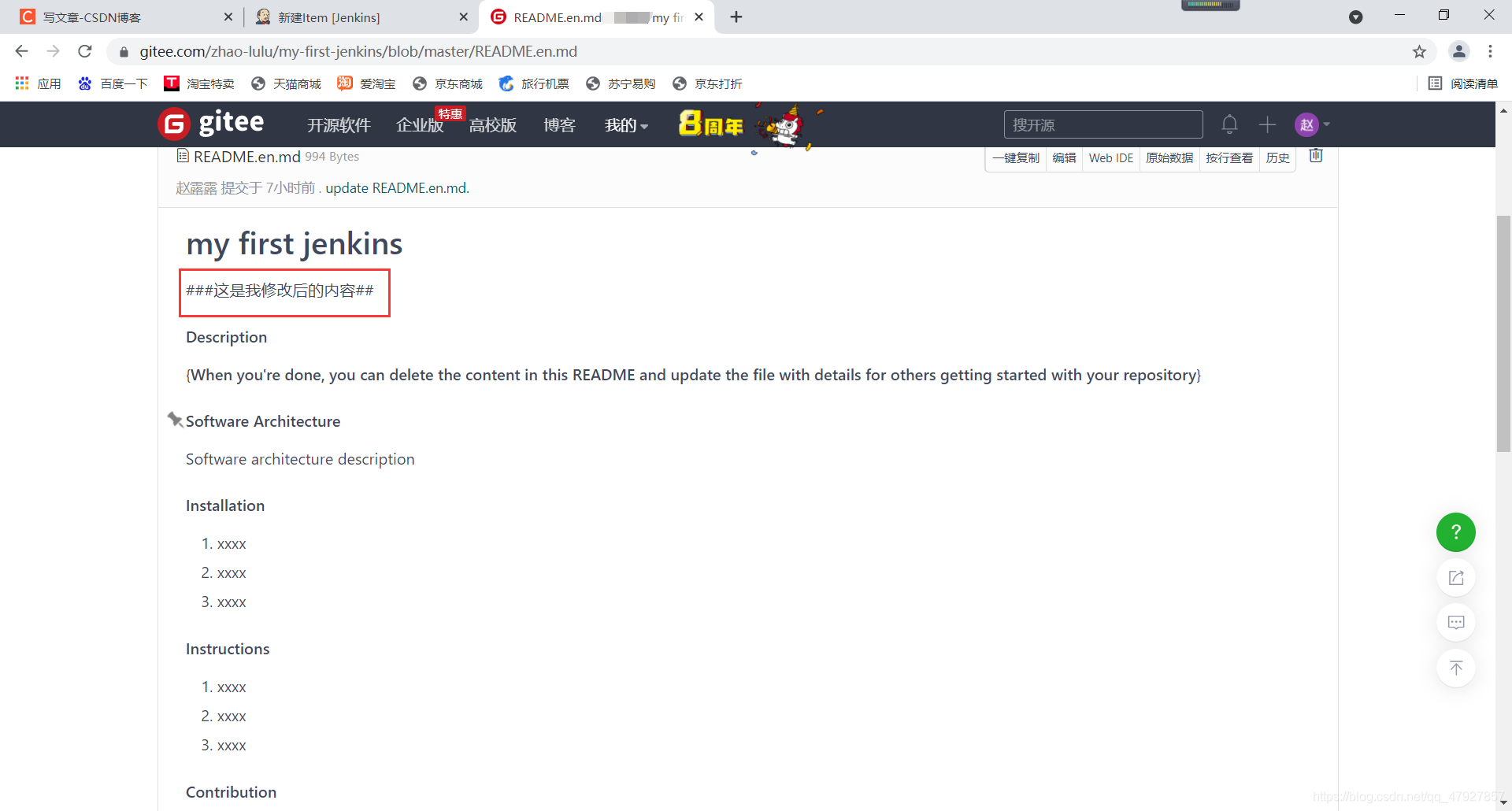1512x811 pixels.
Task: Click the 搜开源 search field
Action: [1103, 124]
